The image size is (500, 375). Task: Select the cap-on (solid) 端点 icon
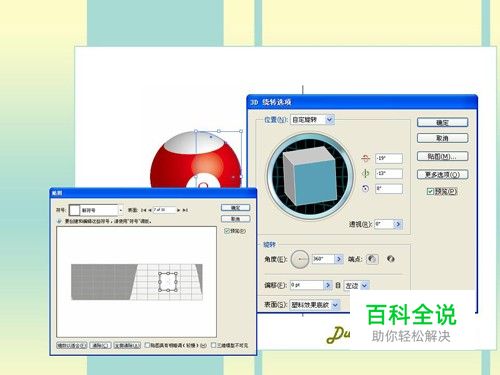coord(372,259)
